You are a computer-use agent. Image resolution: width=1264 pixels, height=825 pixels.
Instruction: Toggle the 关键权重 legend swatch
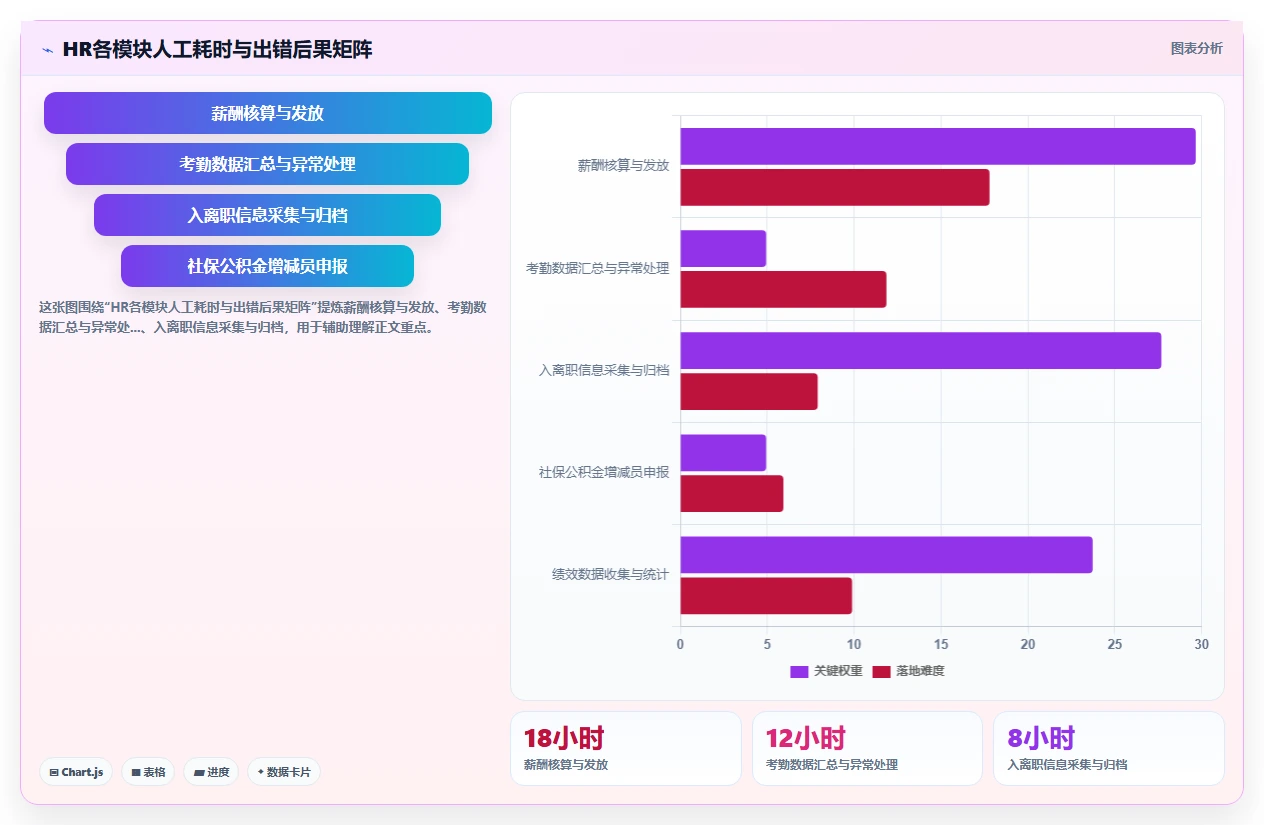click(799, 671)
